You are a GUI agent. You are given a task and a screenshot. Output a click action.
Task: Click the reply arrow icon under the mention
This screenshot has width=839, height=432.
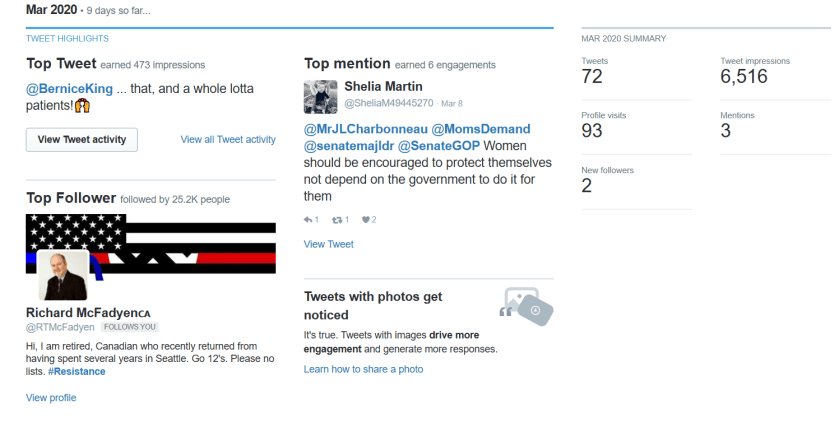pos(308,219)
